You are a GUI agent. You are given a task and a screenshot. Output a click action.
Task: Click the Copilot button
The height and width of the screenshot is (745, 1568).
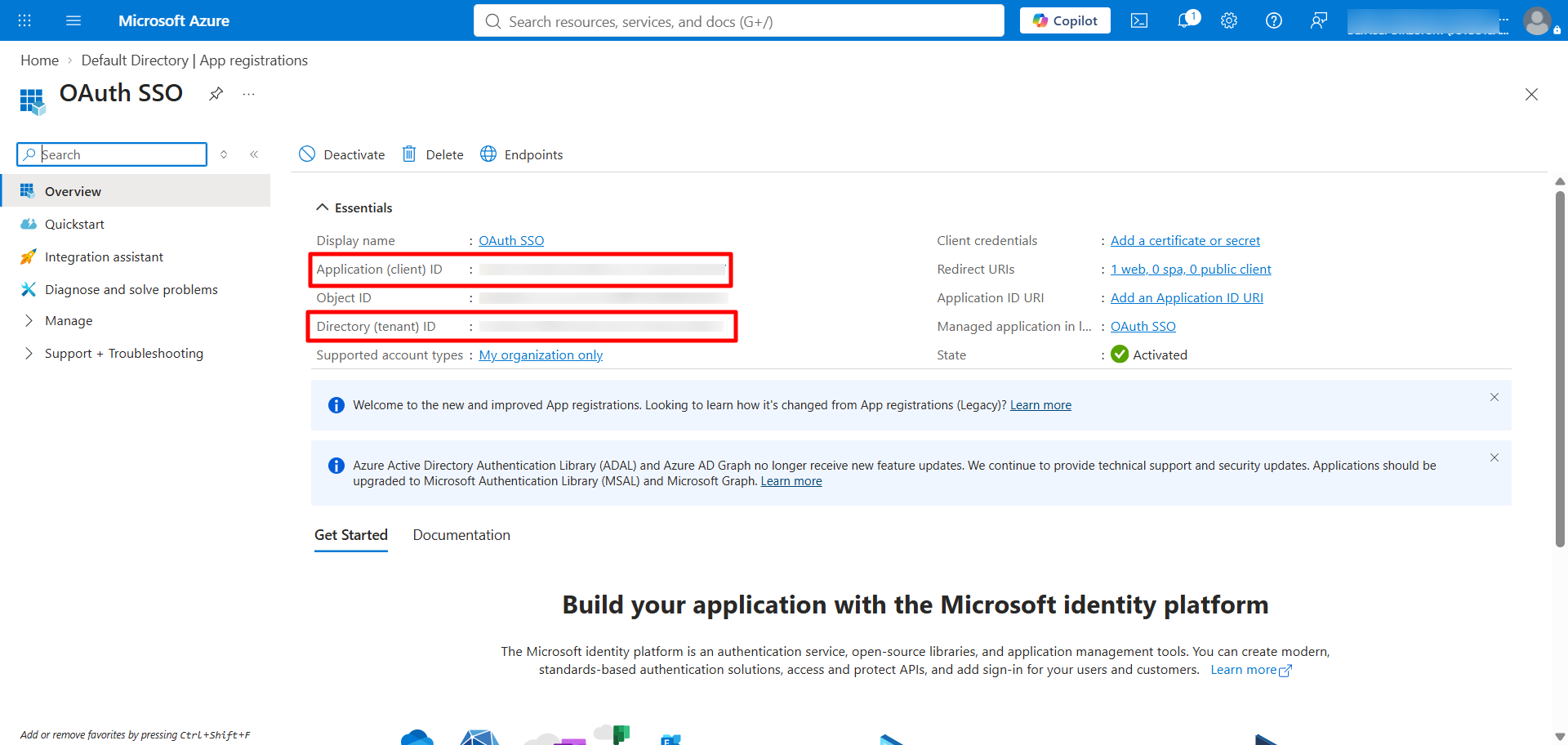(x=1065, y=20)
